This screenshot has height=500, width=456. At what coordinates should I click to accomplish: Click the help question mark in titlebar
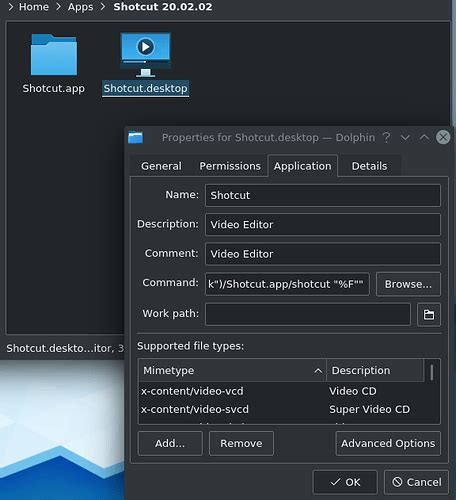click(386, 137)
